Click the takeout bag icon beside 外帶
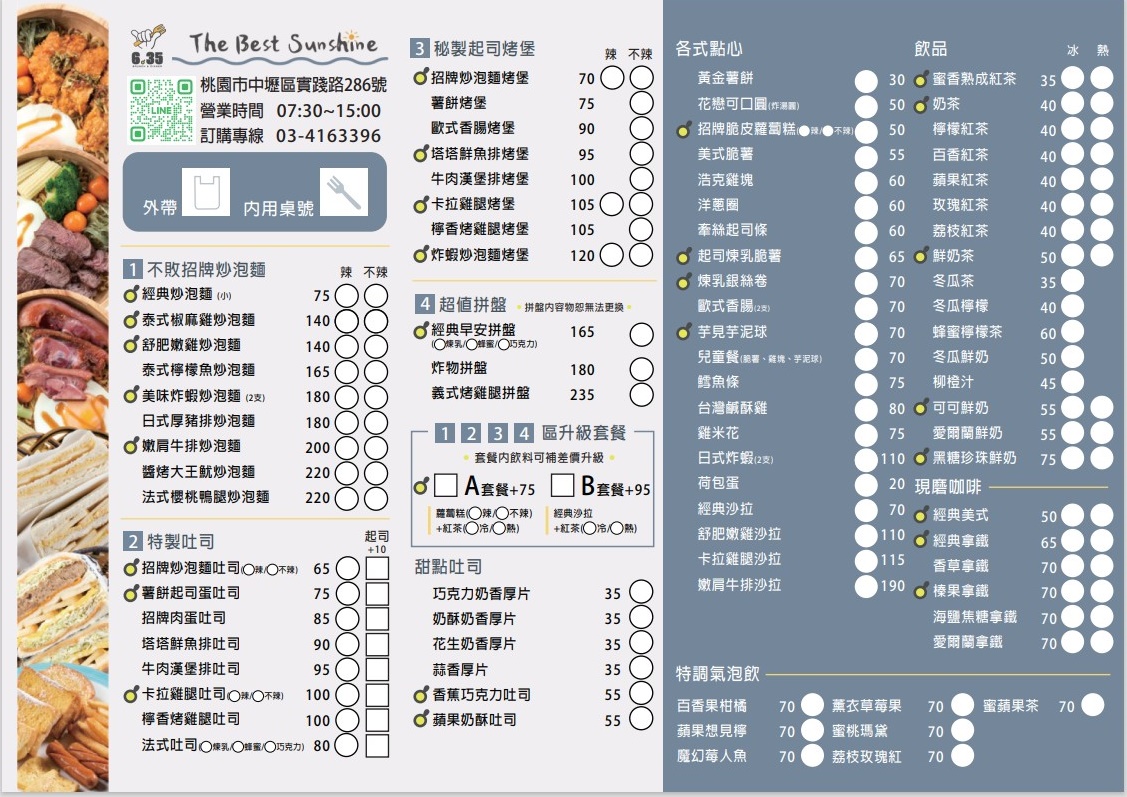 (206, 190)
